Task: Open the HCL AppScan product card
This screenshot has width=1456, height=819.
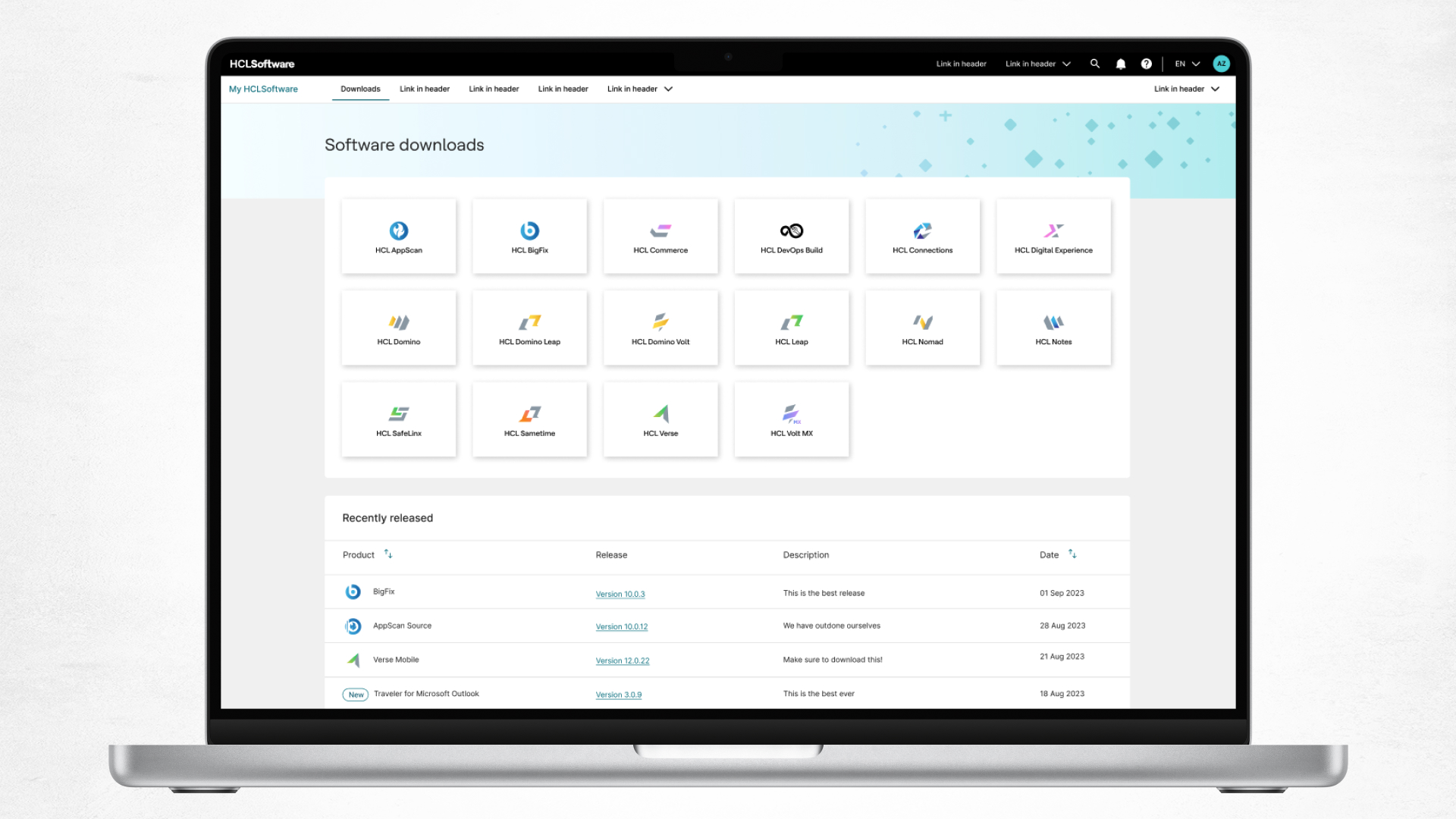Action: point(399,237)
